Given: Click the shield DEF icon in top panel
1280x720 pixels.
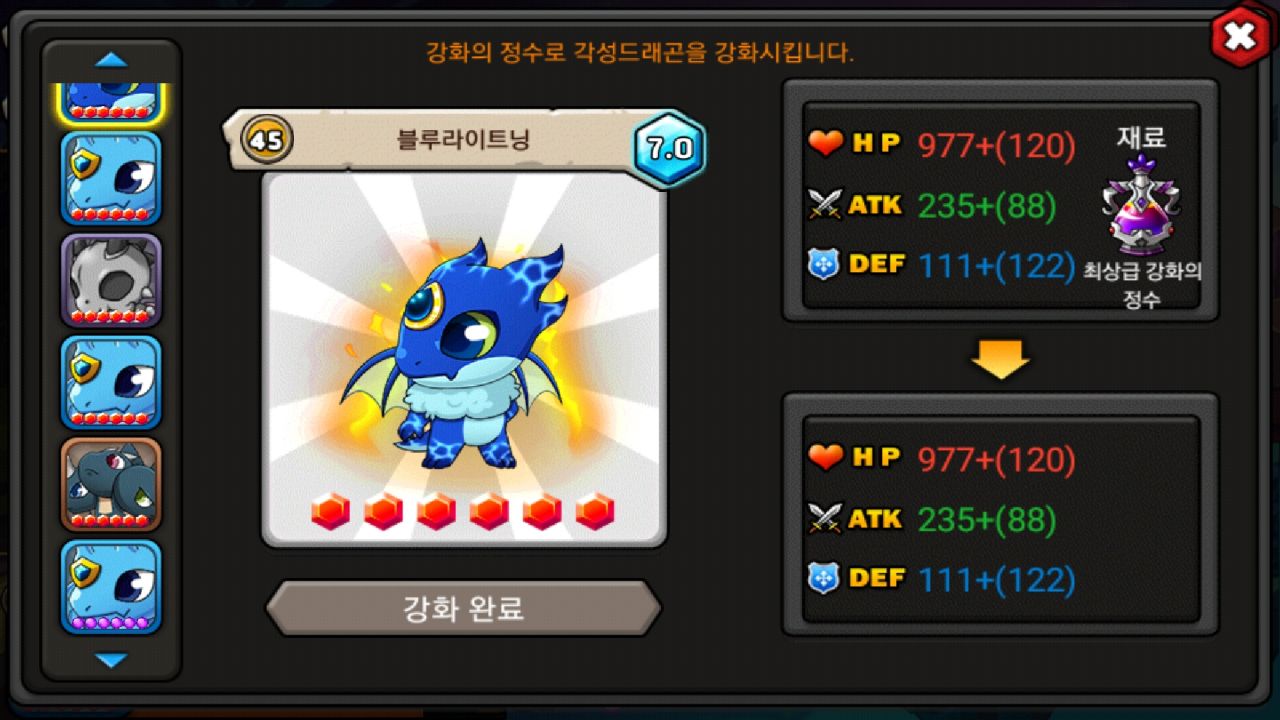Looking at the screenshot, I should click(824, 265).
